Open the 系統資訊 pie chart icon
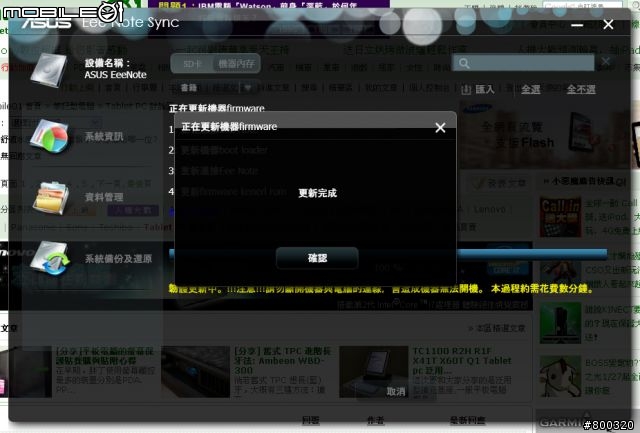The height and width of the screenshot is (433, 640). pos(49,136)
